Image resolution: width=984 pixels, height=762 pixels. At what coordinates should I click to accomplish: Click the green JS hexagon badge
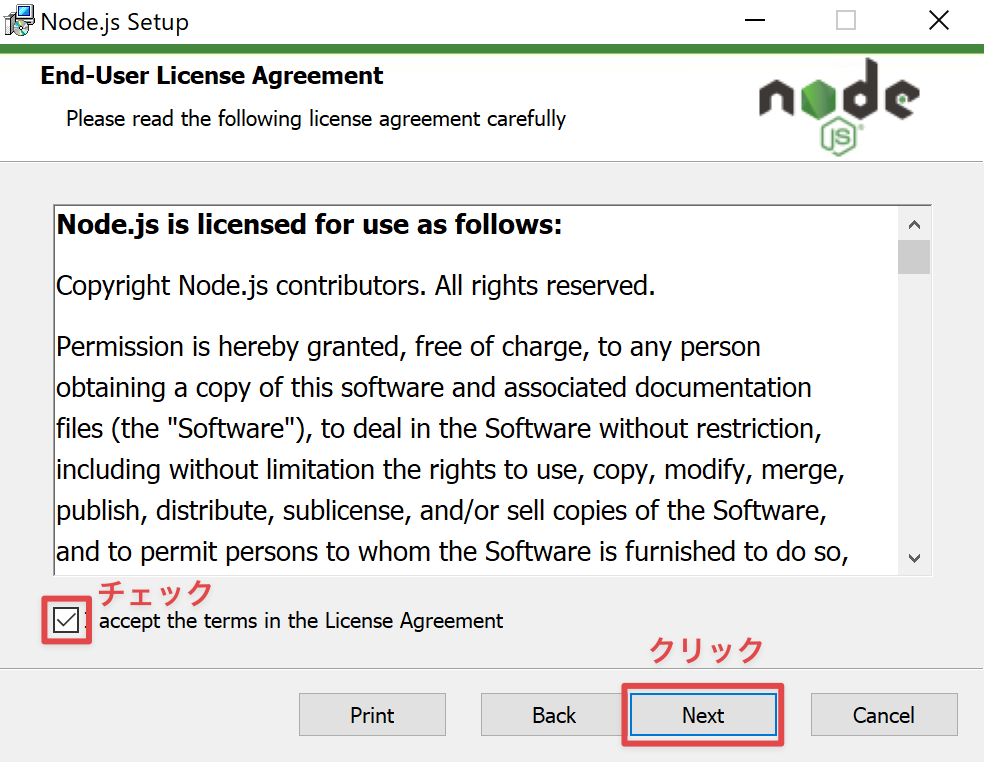pos(839,136)
